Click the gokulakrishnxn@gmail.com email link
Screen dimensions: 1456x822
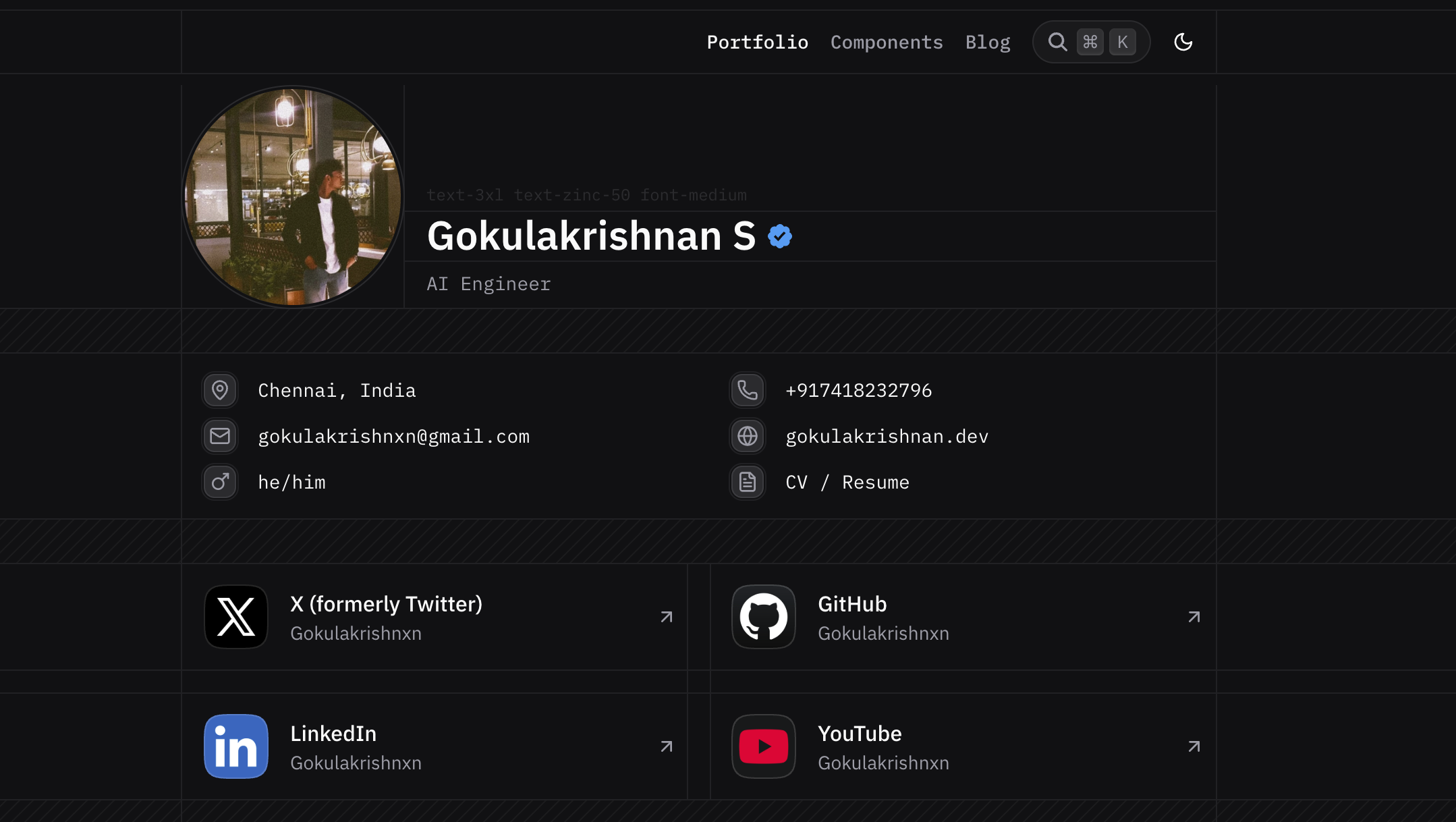pyautogui.click(x=393, y=437)
